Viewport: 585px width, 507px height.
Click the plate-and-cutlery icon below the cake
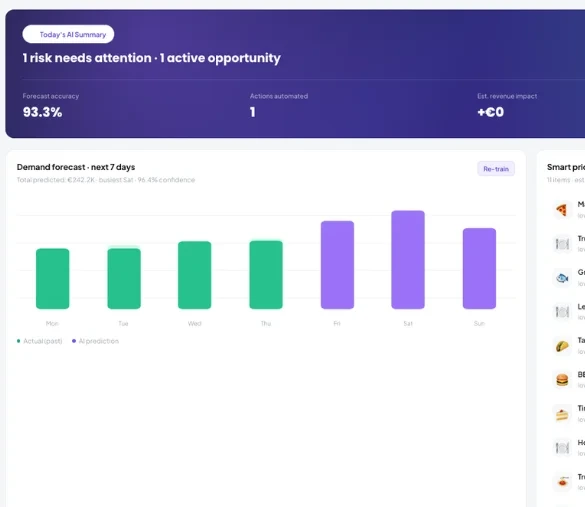(x=562, y=448)
